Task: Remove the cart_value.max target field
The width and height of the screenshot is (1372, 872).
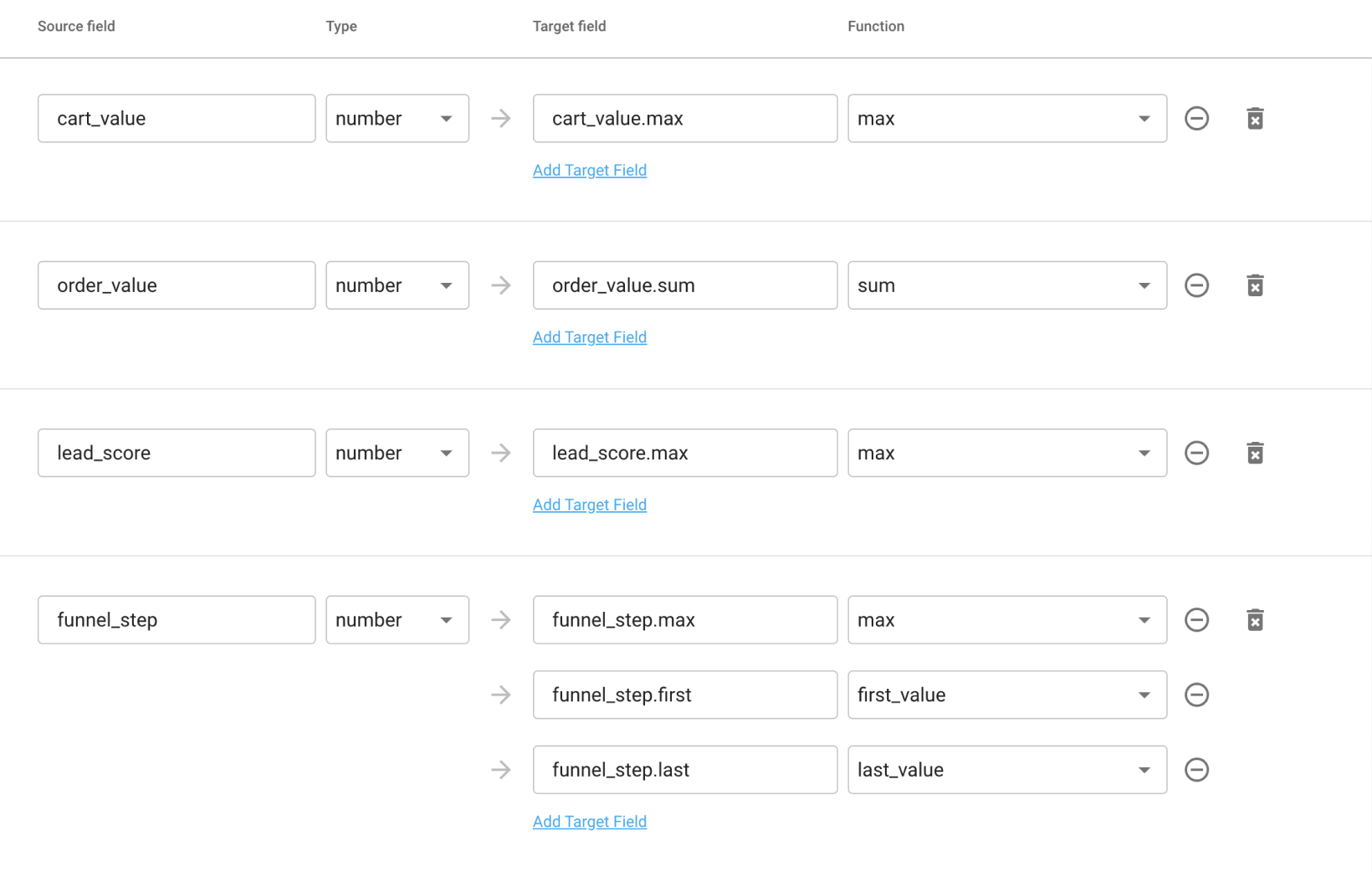Action: [x=1196, y=118]
